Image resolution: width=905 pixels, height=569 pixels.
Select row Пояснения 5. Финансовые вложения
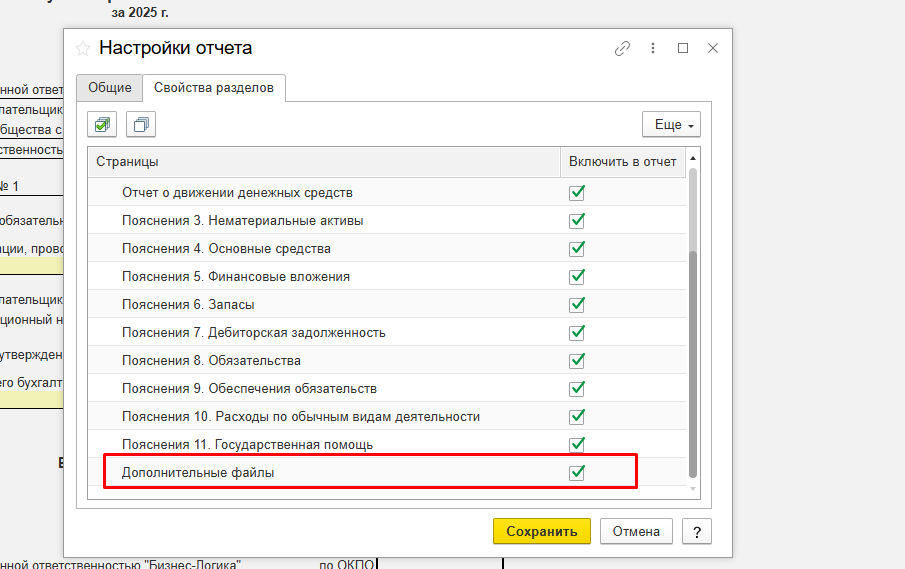387,276
